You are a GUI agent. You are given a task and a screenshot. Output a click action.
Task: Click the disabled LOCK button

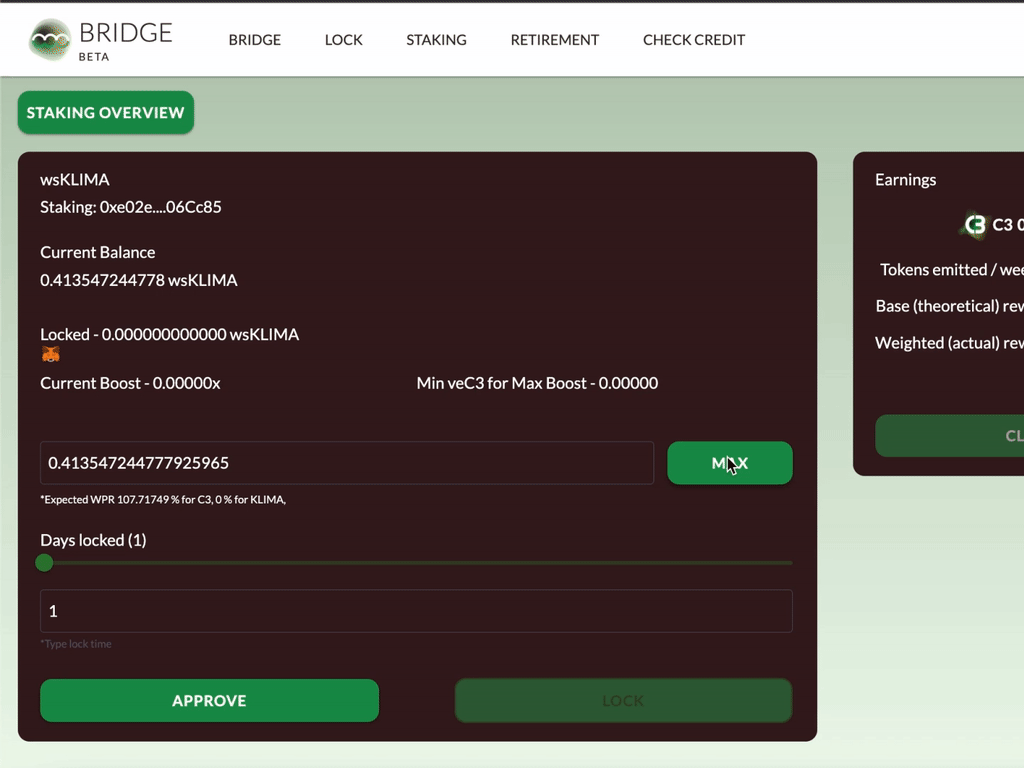pyautogui.click(x=623, y=701)
